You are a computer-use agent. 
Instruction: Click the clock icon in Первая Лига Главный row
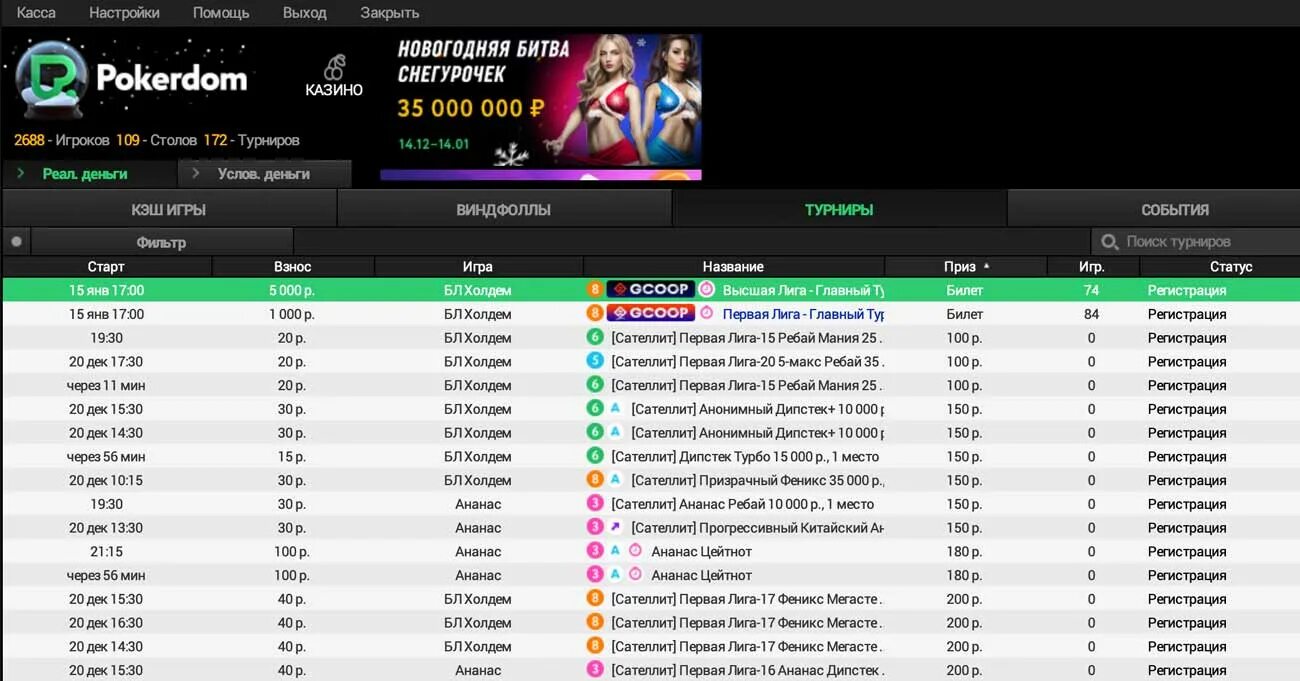pos(707,313)
